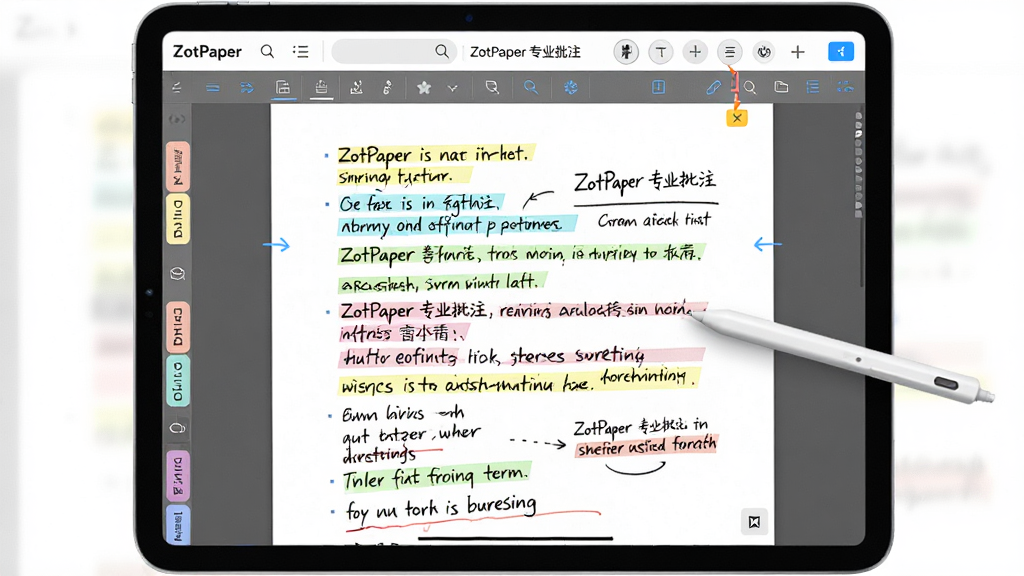Select the round T text tool button
Image resolution: width=1024 pixels, height=576 pixels.
(x=660, y=52)
